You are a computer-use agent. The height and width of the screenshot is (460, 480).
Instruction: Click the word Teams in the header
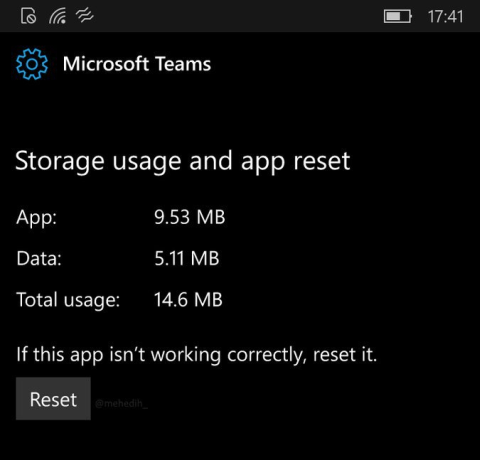[x=183, y=64]
